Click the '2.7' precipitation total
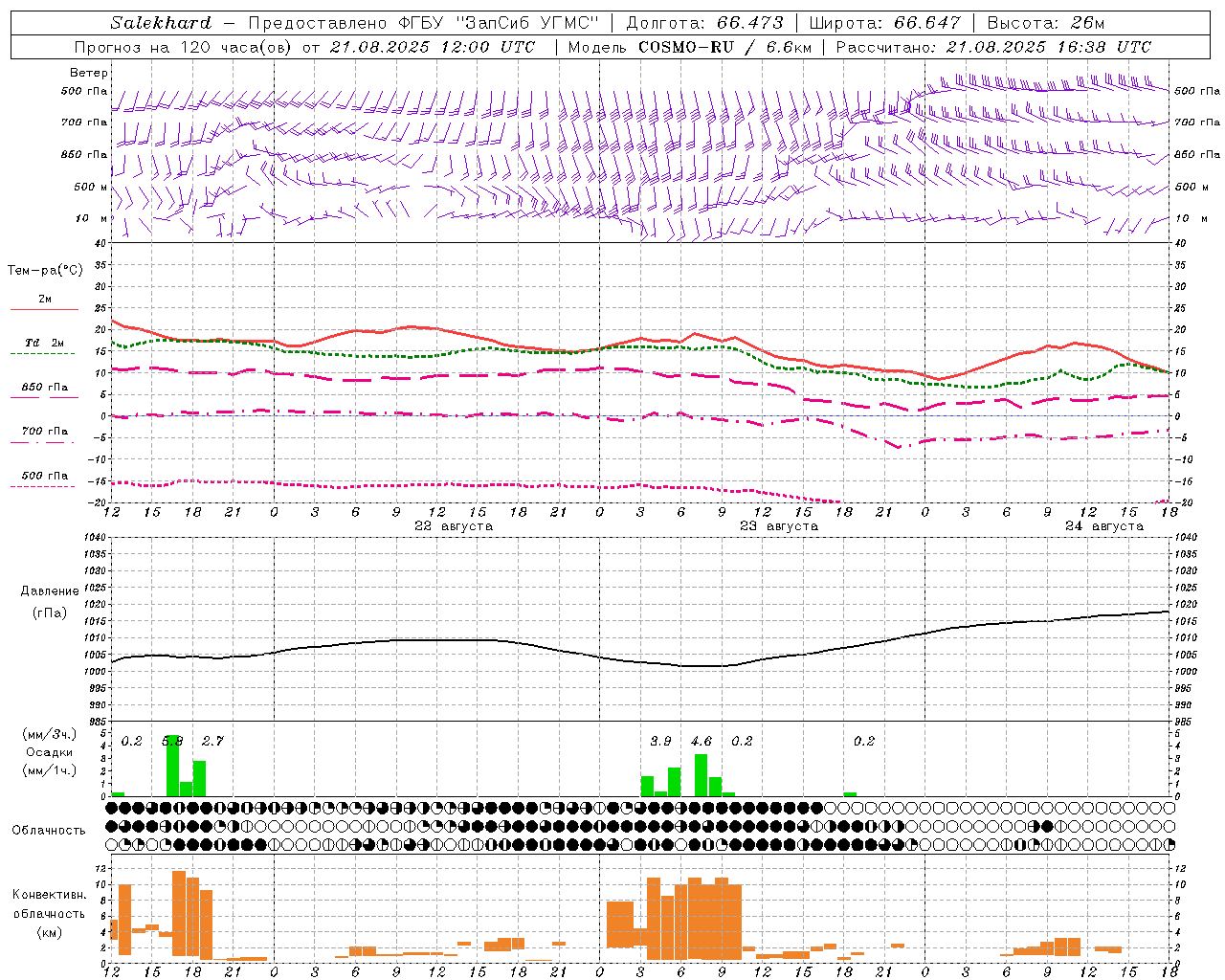1225x980 pixels. coord(212,741)
